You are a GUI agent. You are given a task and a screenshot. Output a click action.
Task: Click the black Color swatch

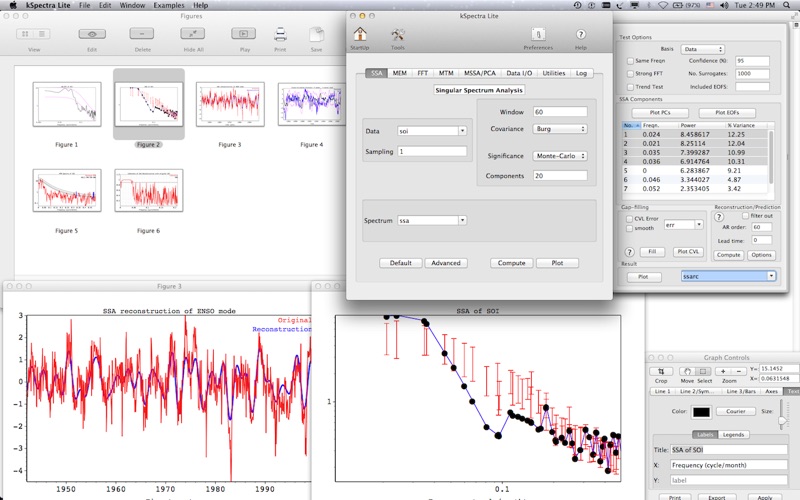pyautogui.click(x=701, y=412)
